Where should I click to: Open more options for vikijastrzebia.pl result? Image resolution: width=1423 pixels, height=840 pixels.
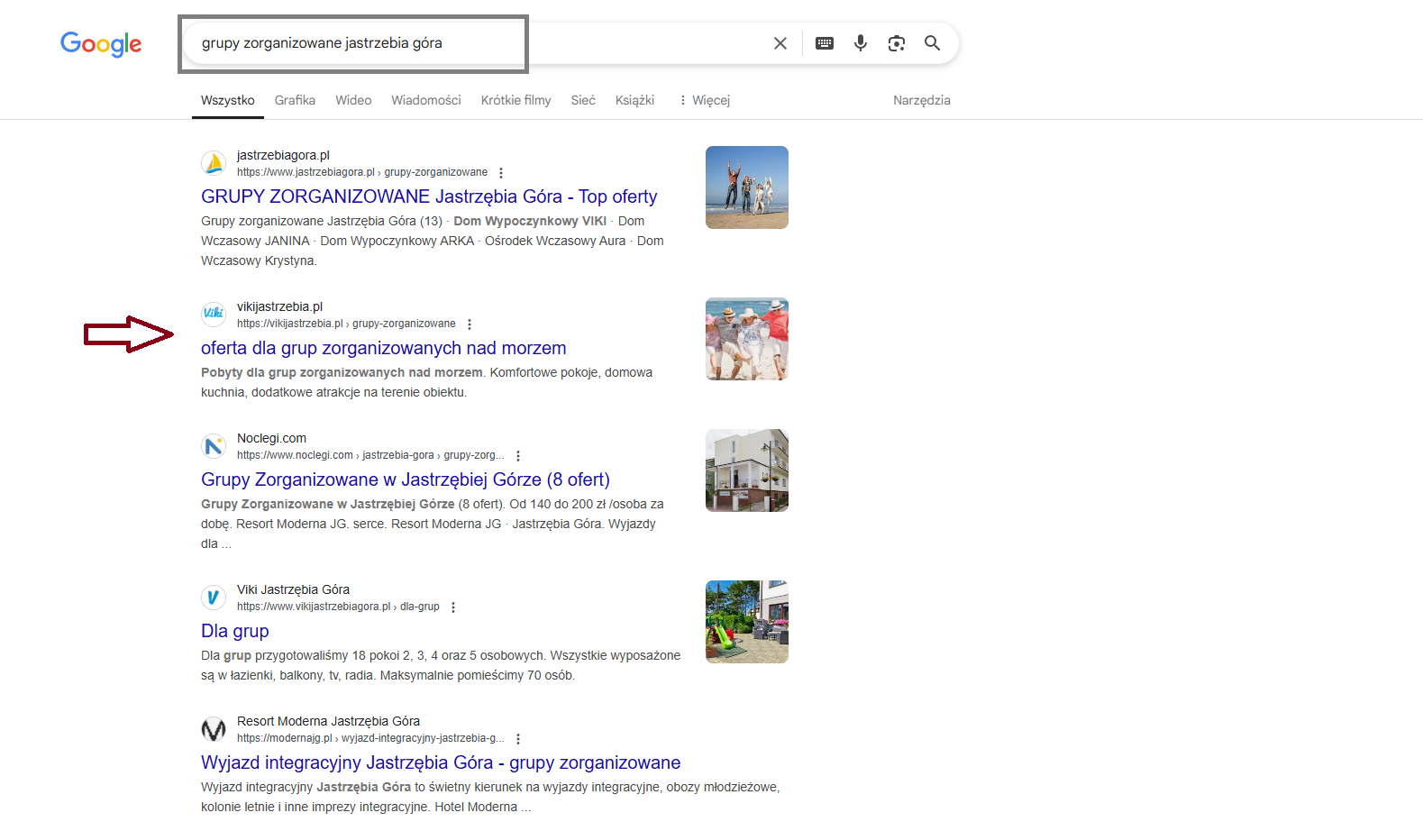[x=470, y=324]
